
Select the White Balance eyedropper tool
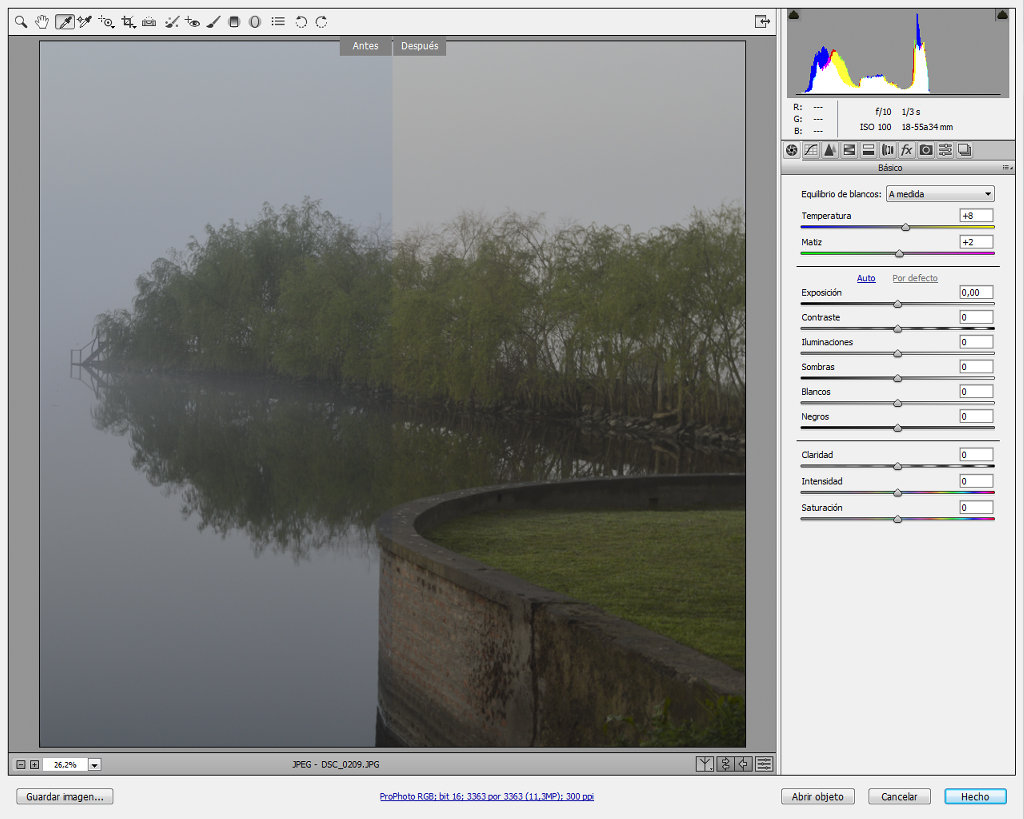[64, 22]
